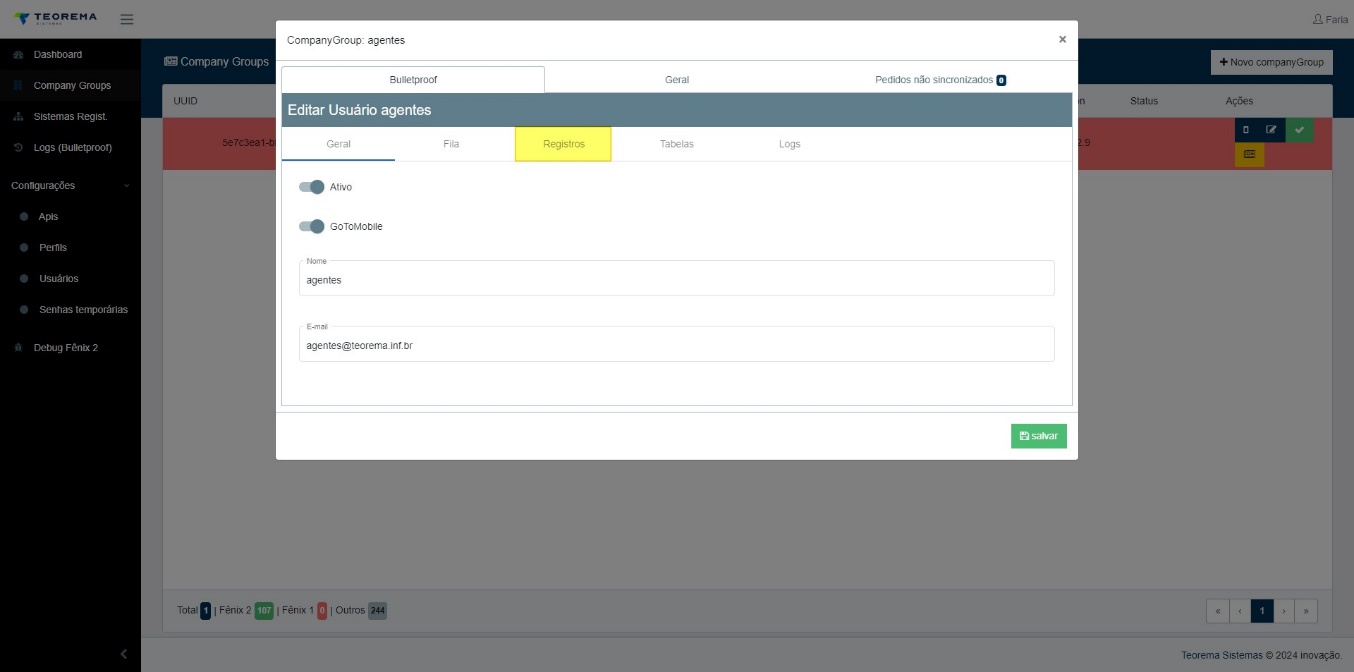Go to last page with double-right arrow
The width and height of the screenshot is (1354, 672).
pos(1307,611)
